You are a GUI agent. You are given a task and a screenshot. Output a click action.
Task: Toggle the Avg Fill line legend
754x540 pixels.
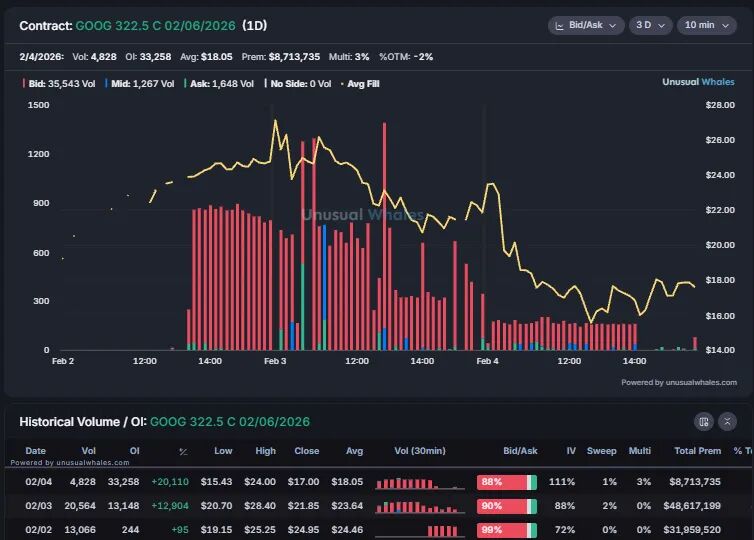point(359,84)
